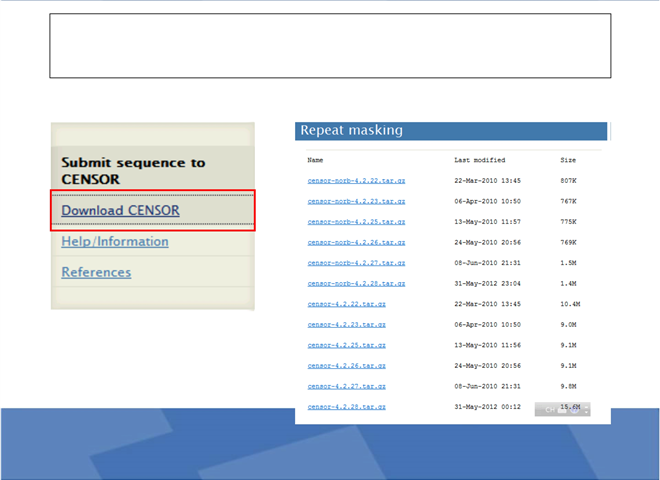The width and height of the screenshot is (660, 480).
Task: Click modified date of censor-4.2.27.tar.gz
Action: [x=487, y=386]
